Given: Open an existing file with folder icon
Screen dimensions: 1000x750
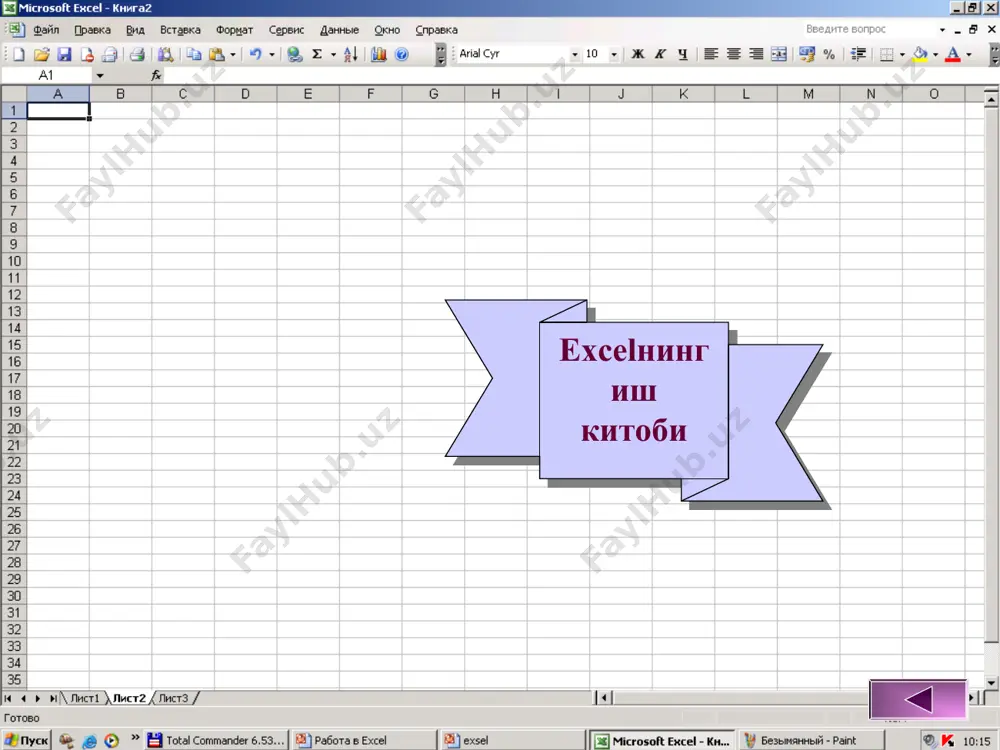Looking at the screenshot, I should (41, 54).
